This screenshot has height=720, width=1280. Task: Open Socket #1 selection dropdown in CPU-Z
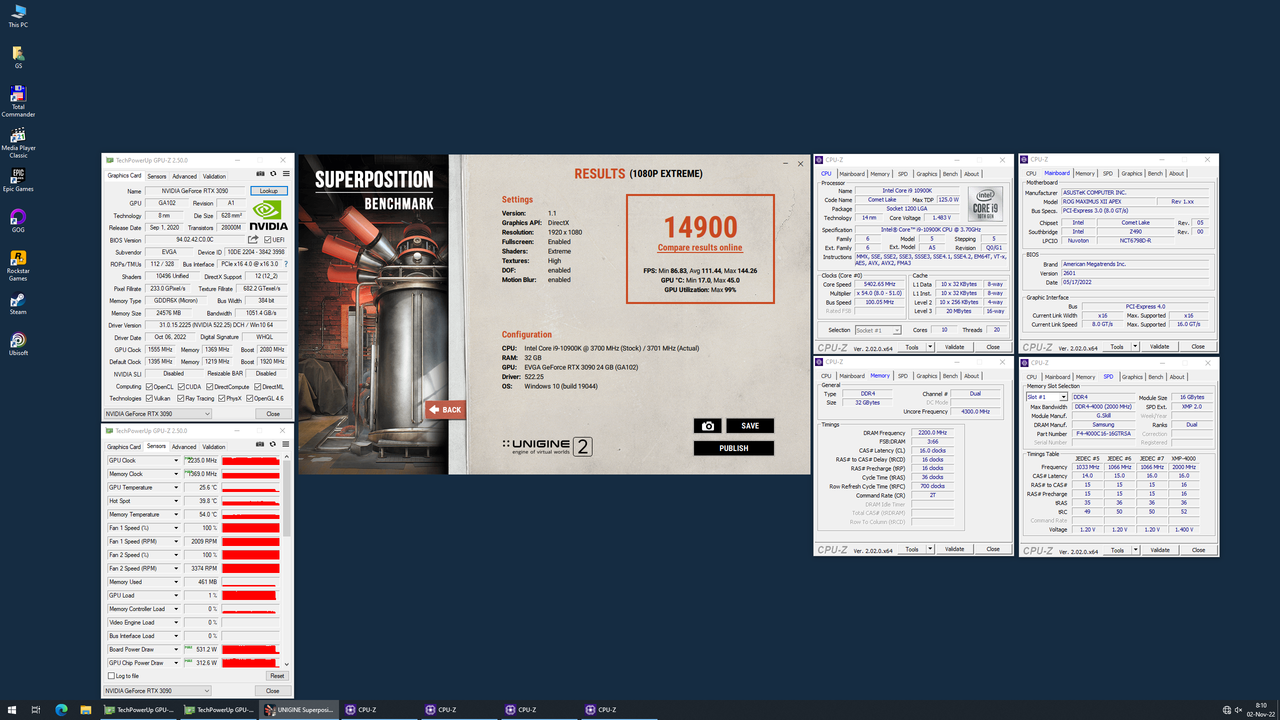click(878, 330)
